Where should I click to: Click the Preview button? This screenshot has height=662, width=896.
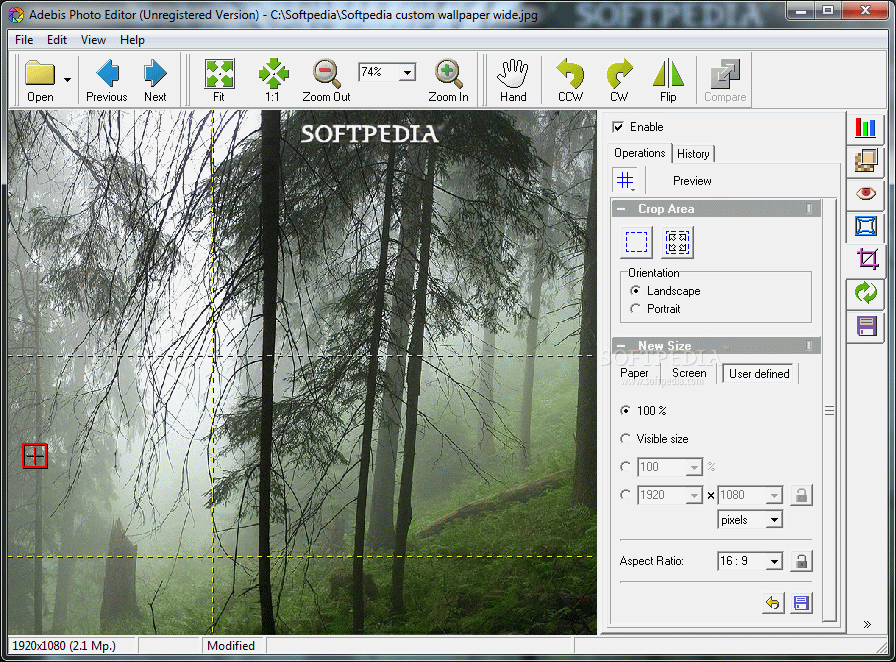pyautogui.click(x=692, y=181)
